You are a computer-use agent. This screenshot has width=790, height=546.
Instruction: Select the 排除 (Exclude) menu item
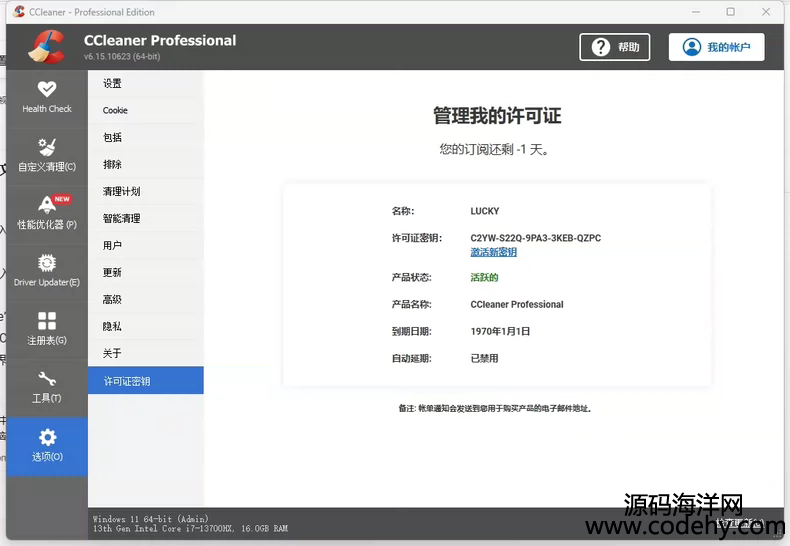pyautogui.click(x=146, y=164)
